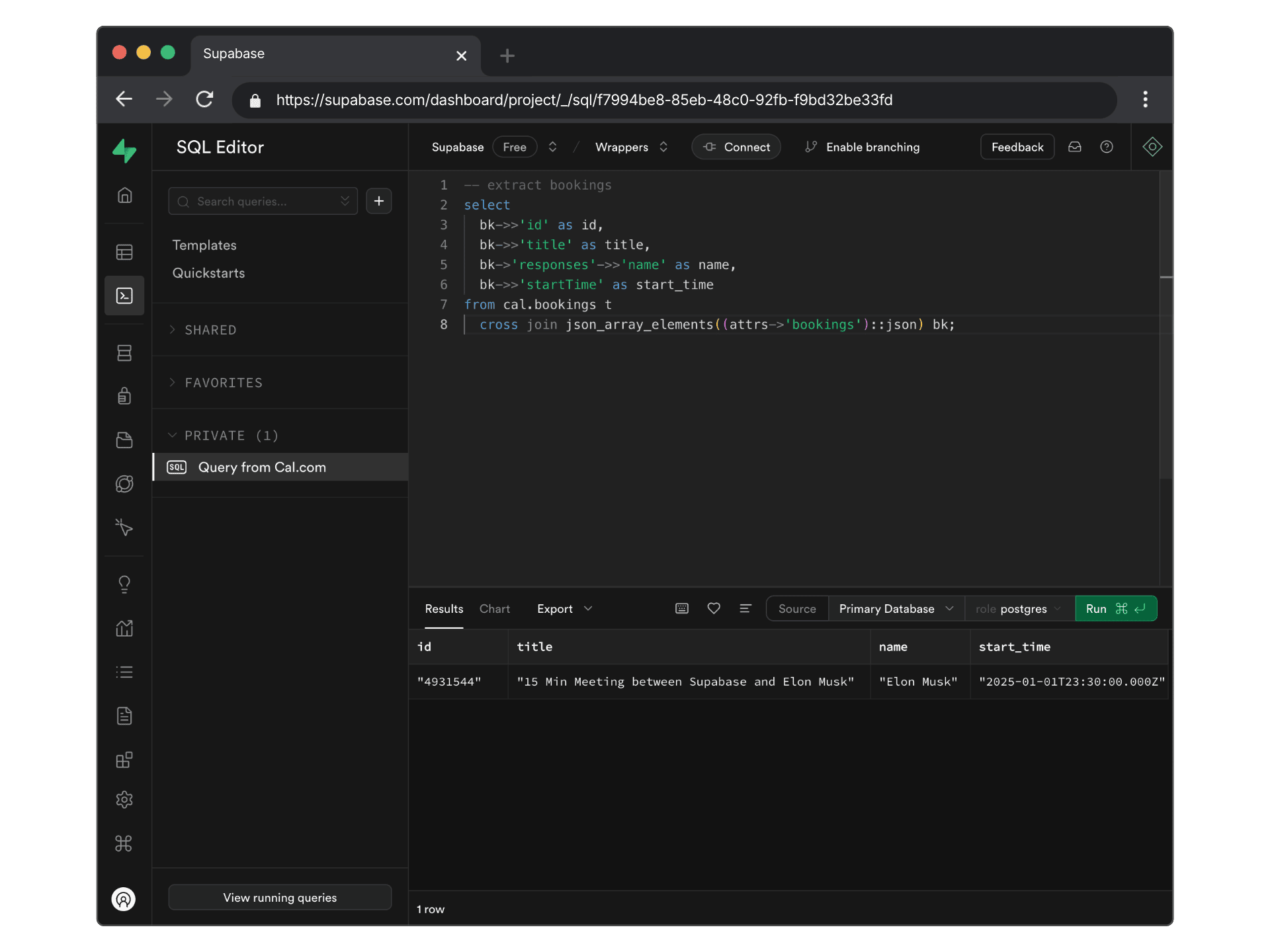Open the notifications inbox icon

pyautogui.click(x=1075, y=147)
